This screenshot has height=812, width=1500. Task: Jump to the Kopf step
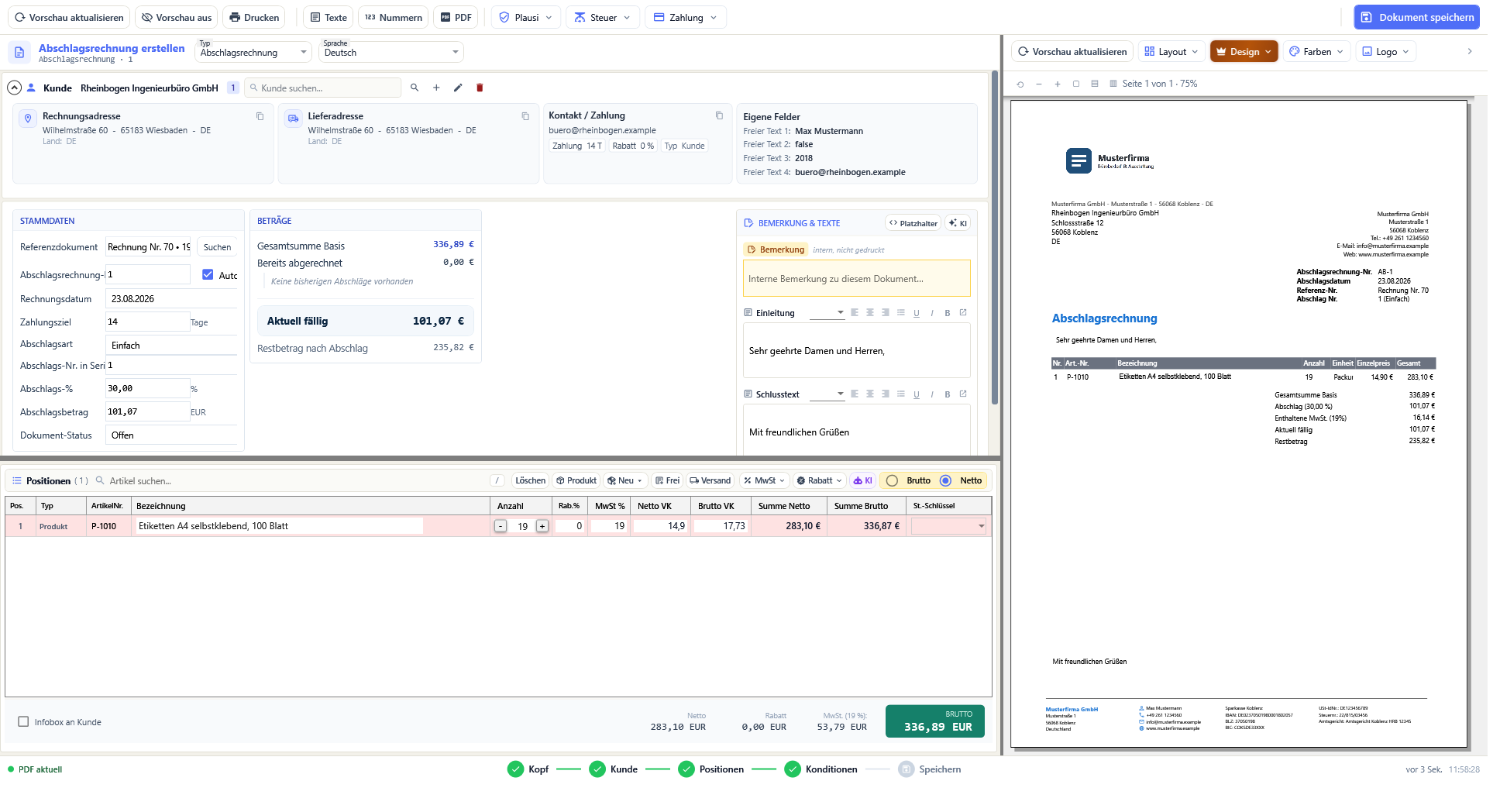tap(528, 769)
